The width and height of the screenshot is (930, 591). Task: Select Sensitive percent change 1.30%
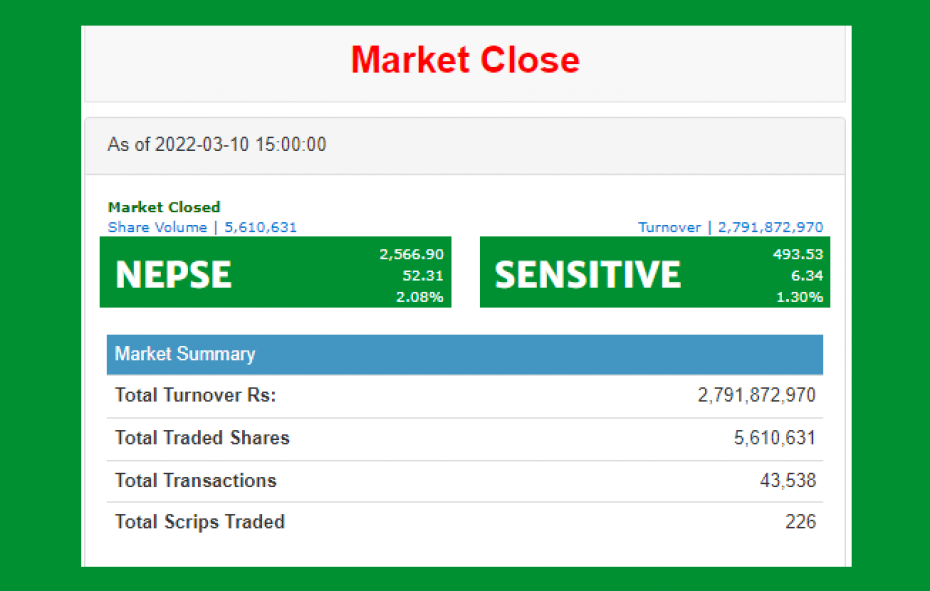pyautogui.click(x=800, y=297)
